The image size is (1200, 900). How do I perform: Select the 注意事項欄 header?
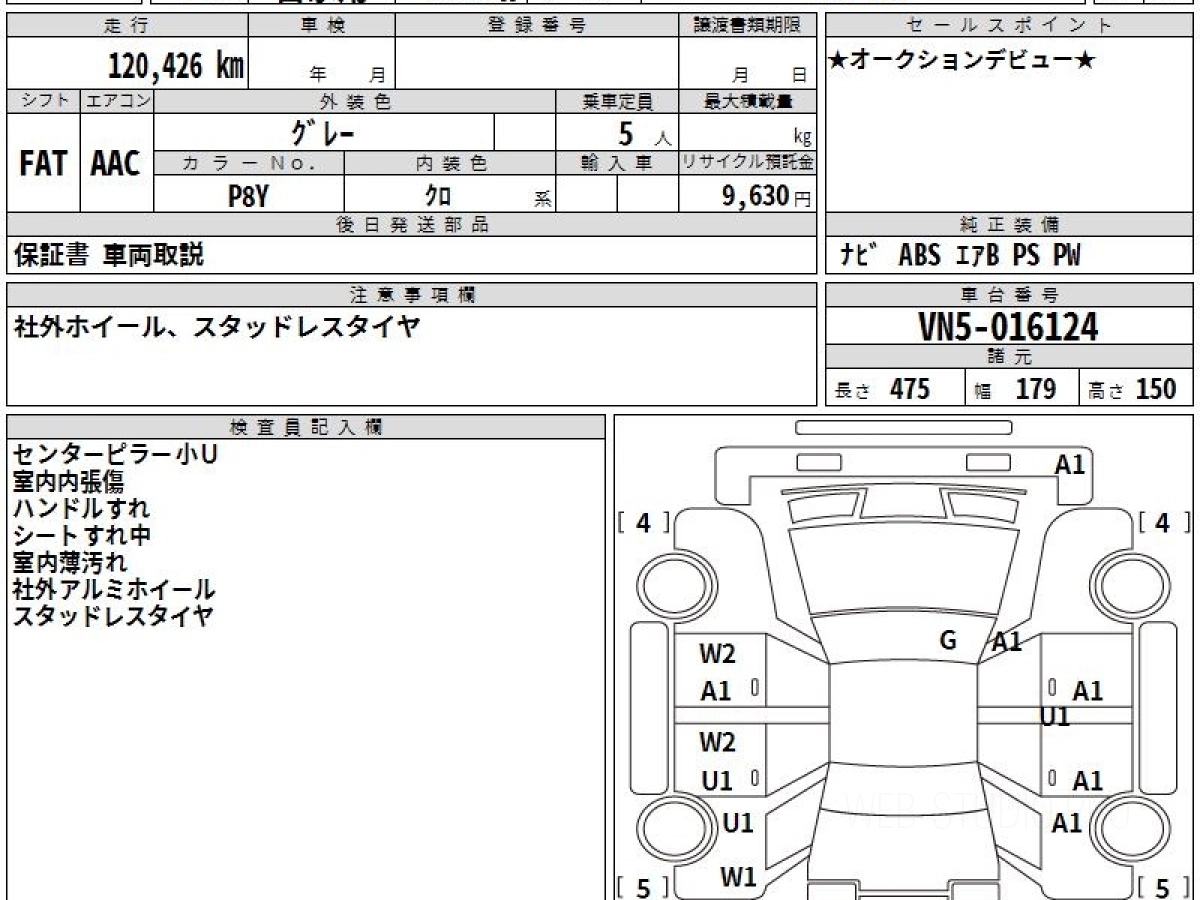pos(411,295)
